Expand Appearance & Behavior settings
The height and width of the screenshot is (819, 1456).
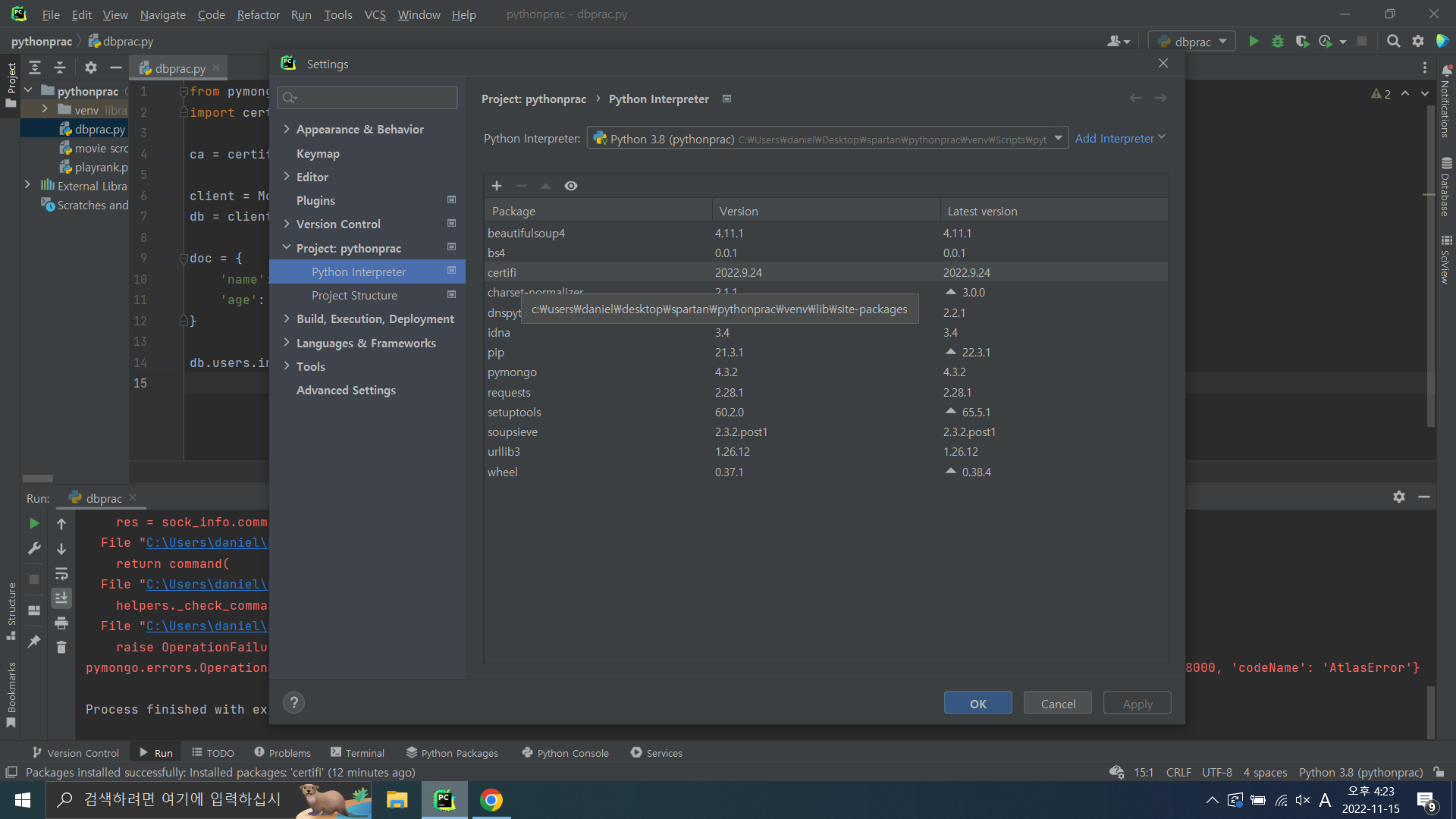tap(287, 129)
